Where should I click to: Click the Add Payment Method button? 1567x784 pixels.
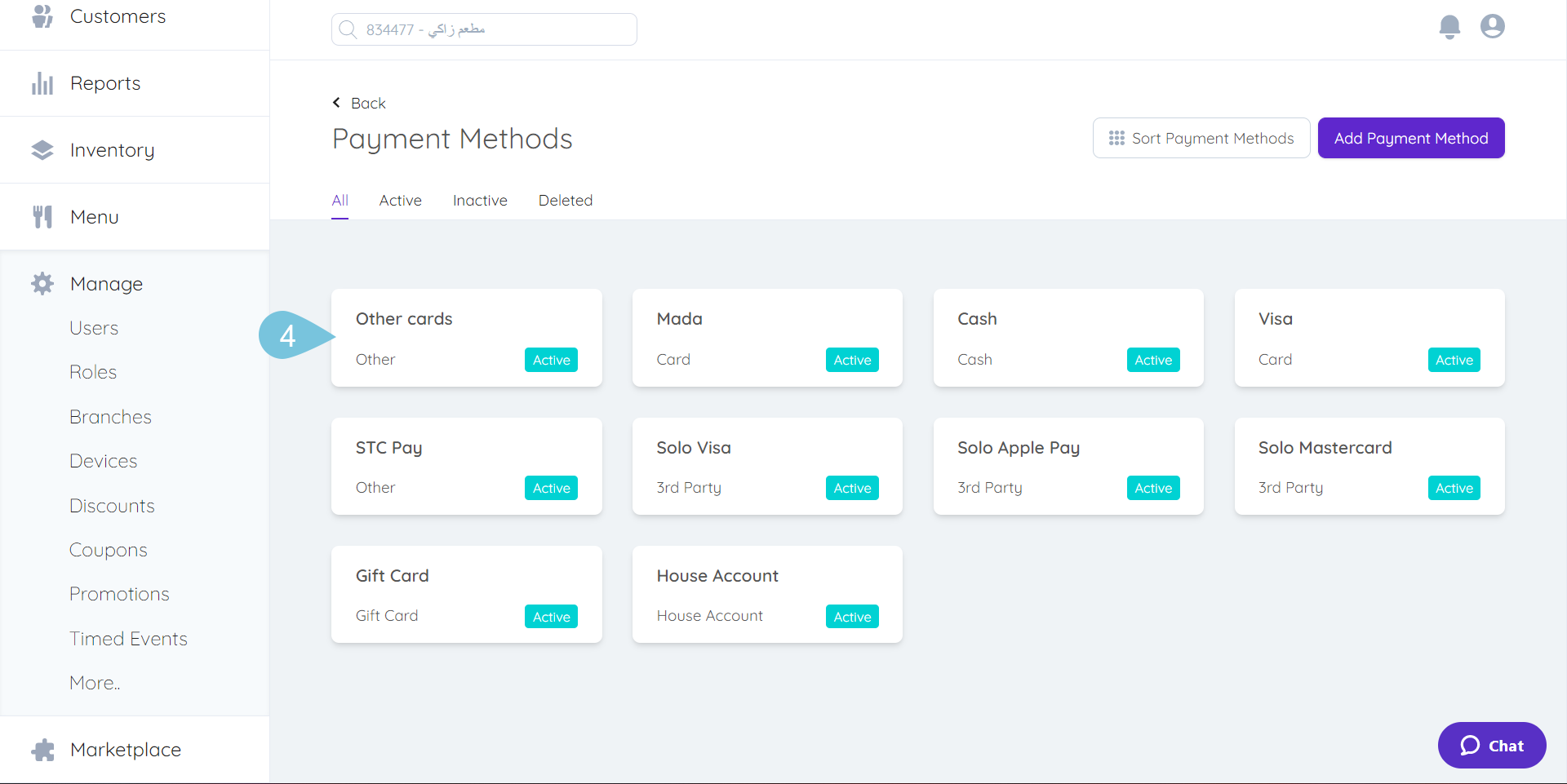point(1411,138)
